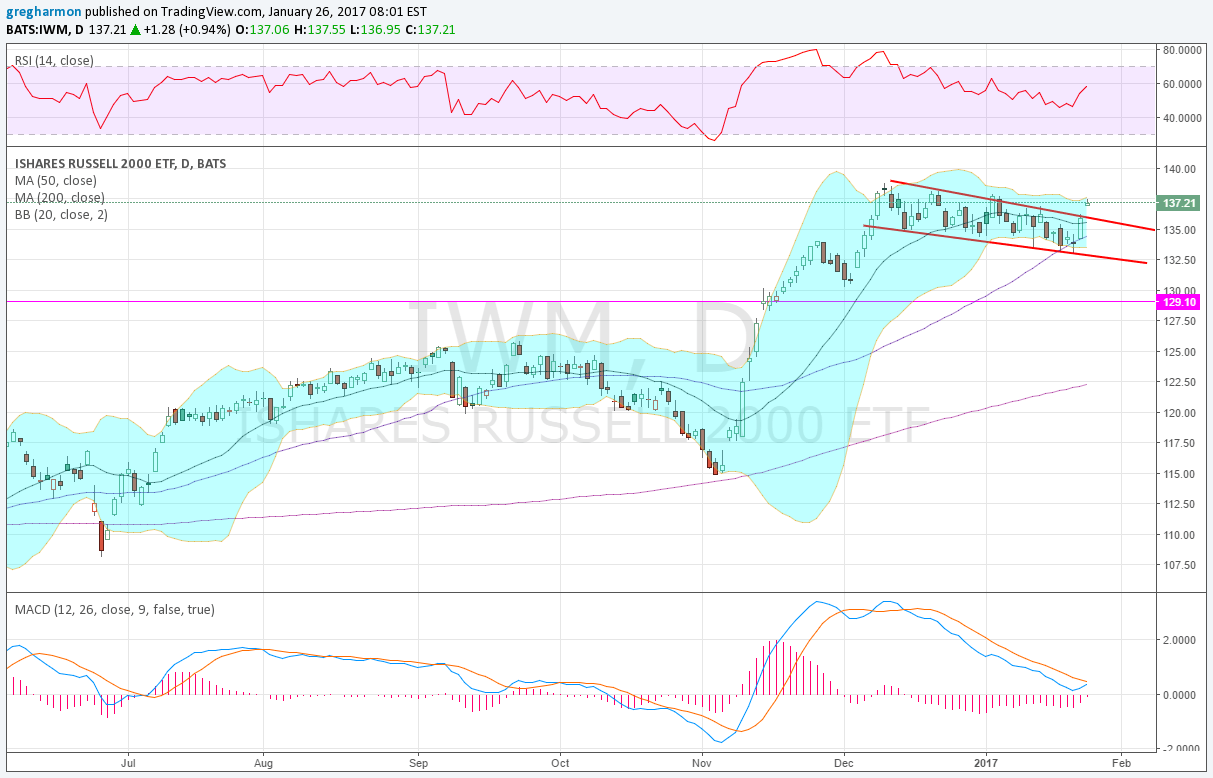
Task: Click the L:136.95 low value in header
Action: 377,28
